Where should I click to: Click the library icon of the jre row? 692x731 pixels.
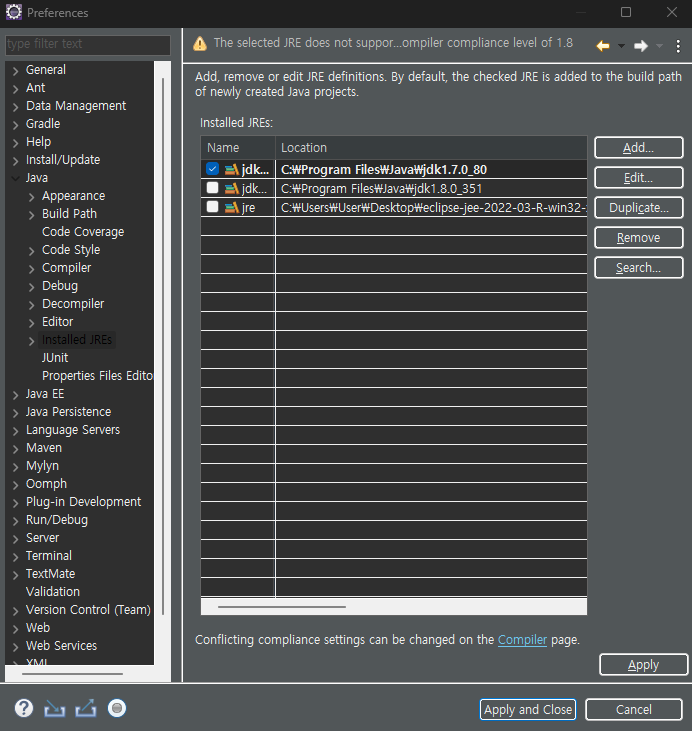(x=232, y=207)
